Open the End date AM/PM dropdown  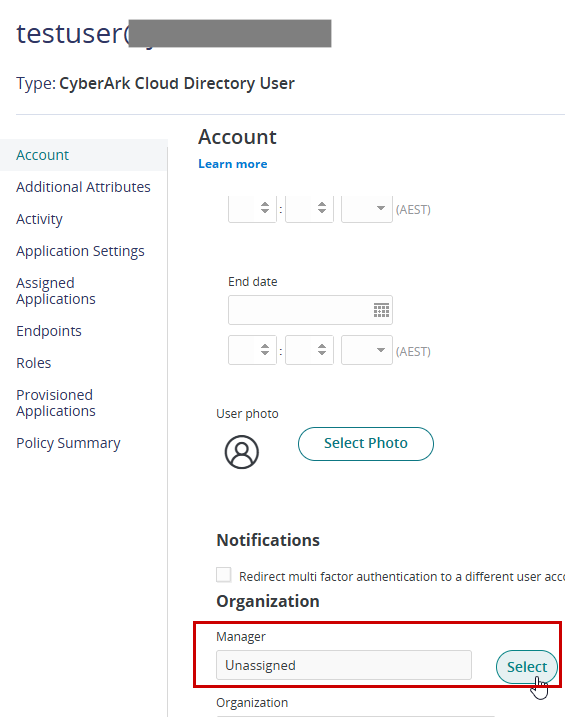[x=367, y=350]
